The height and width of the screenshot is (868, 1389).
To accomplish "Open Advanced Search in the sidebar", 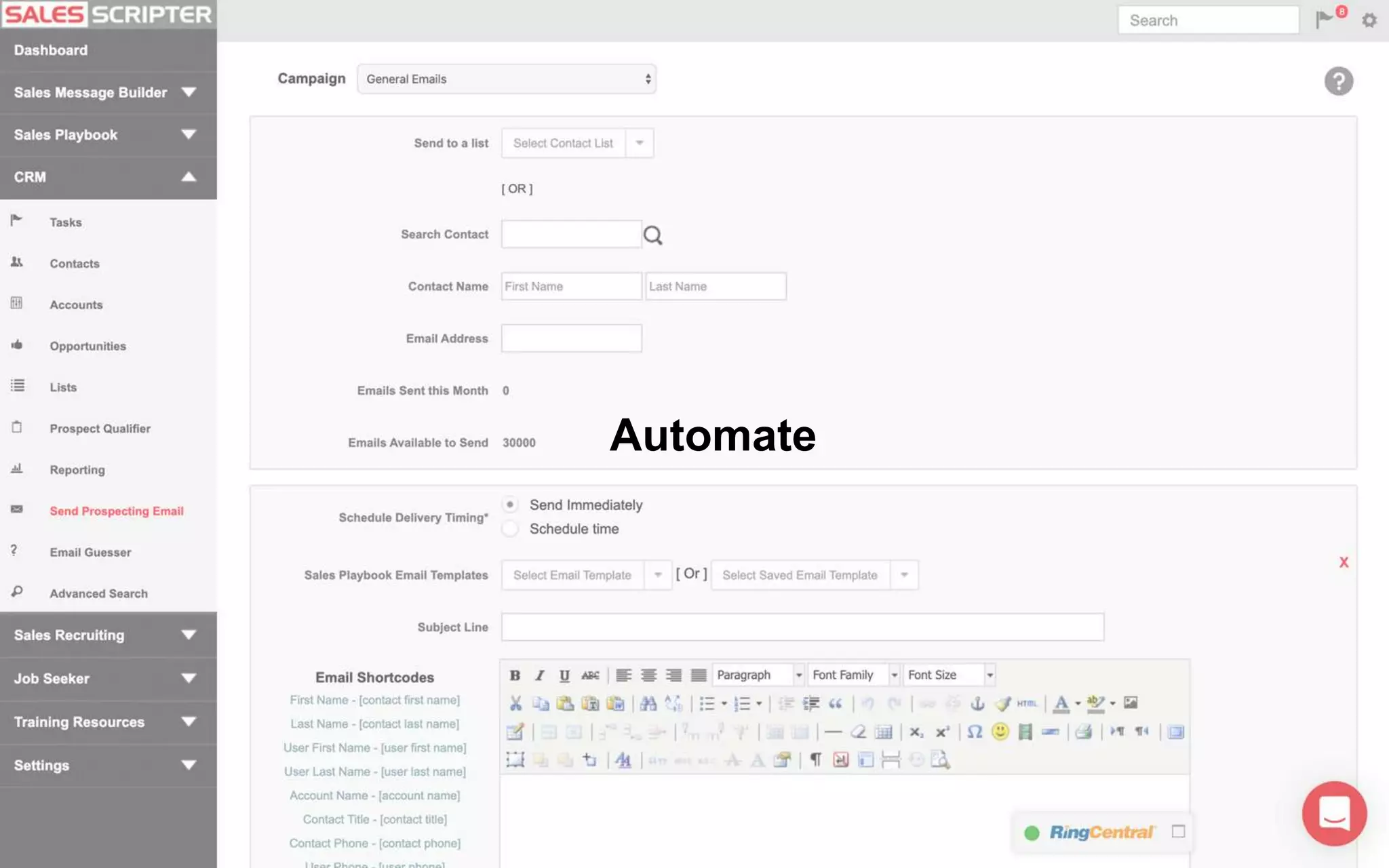I will tap(98, 594).
